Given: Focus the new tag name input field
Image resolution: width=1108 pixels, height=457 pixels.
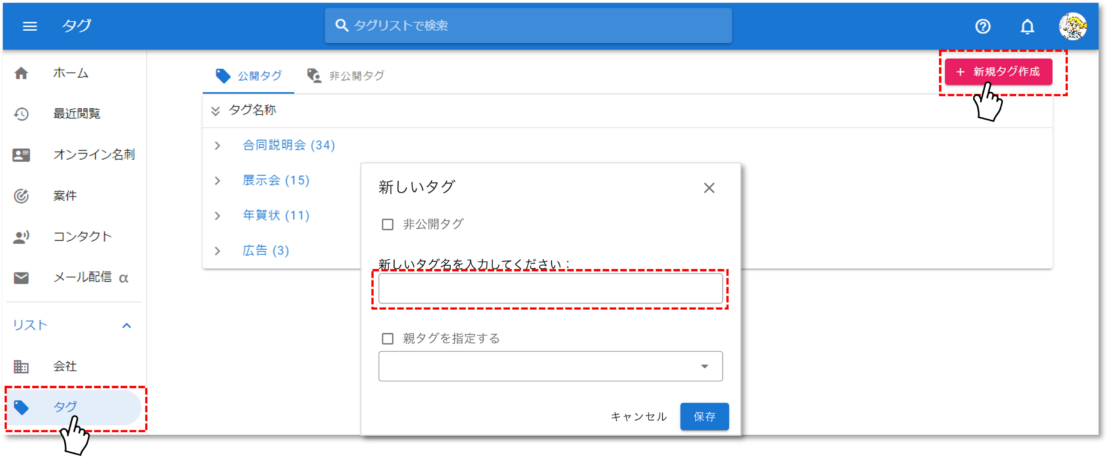Looking at the screenshot, I should coord(550,289).
